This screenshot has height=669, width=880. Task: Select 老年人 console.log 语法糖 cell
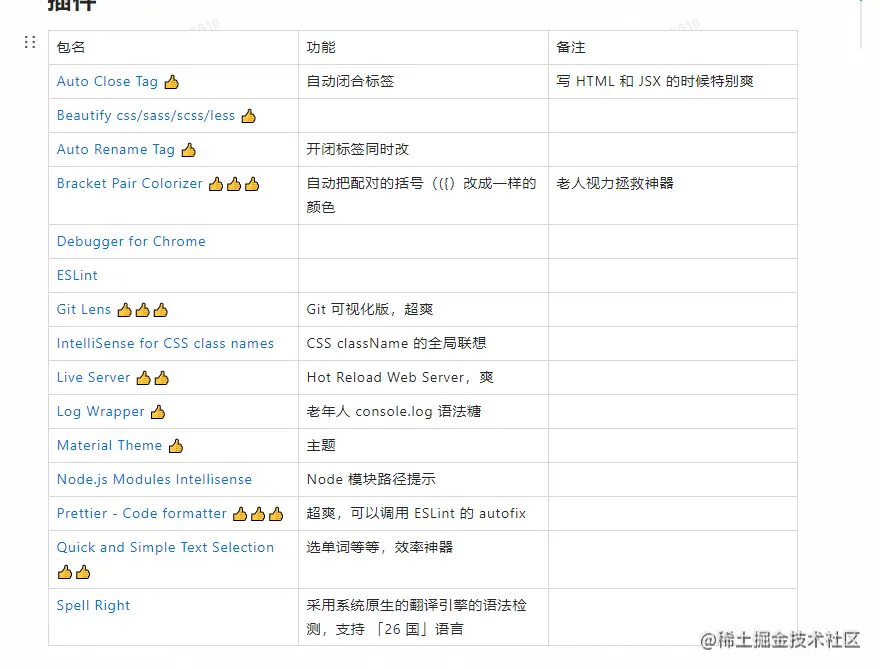coord(423,411)
